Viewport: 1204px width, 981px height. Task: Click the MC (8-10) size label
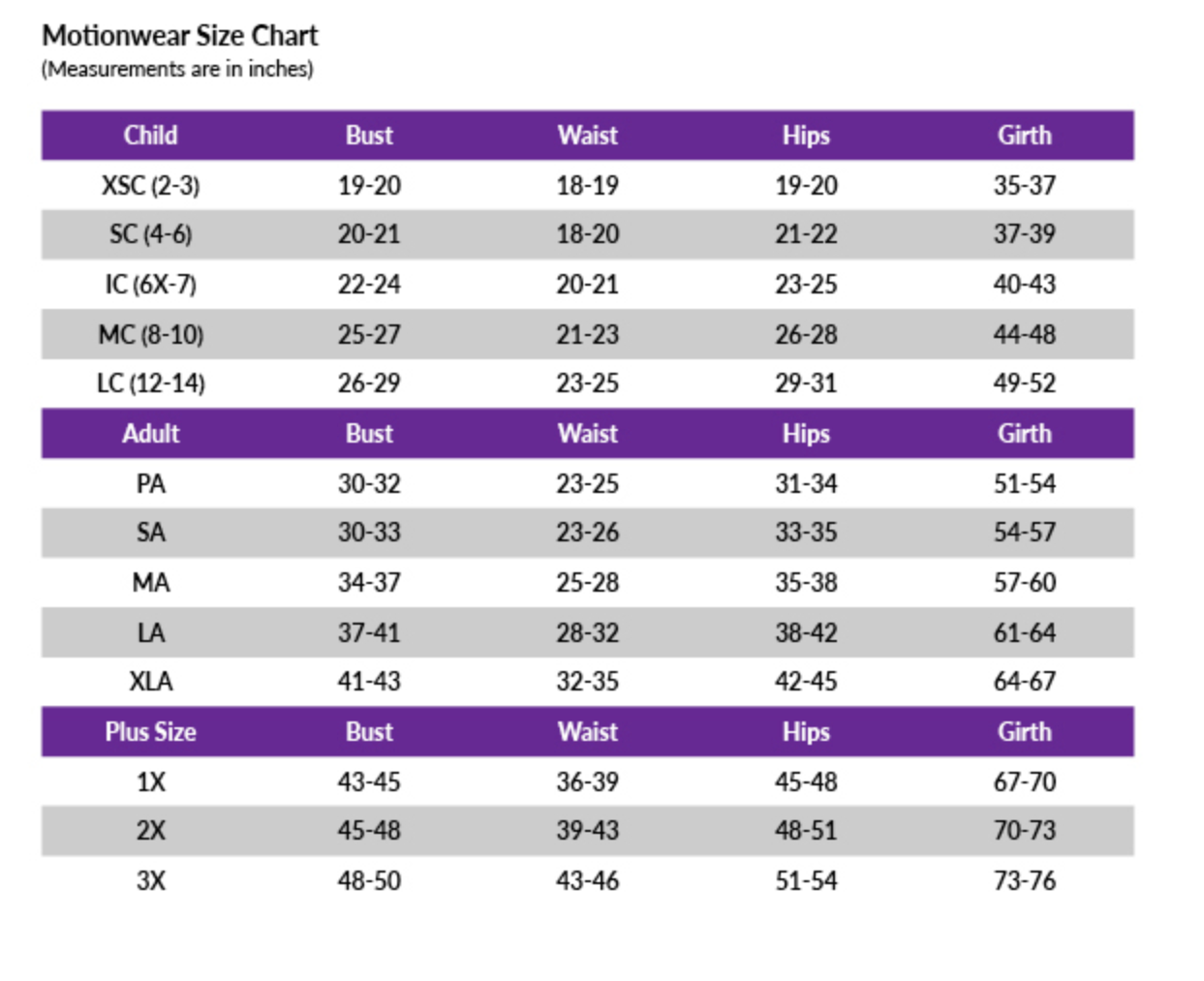pyautogui.click(x=150, y=335)
